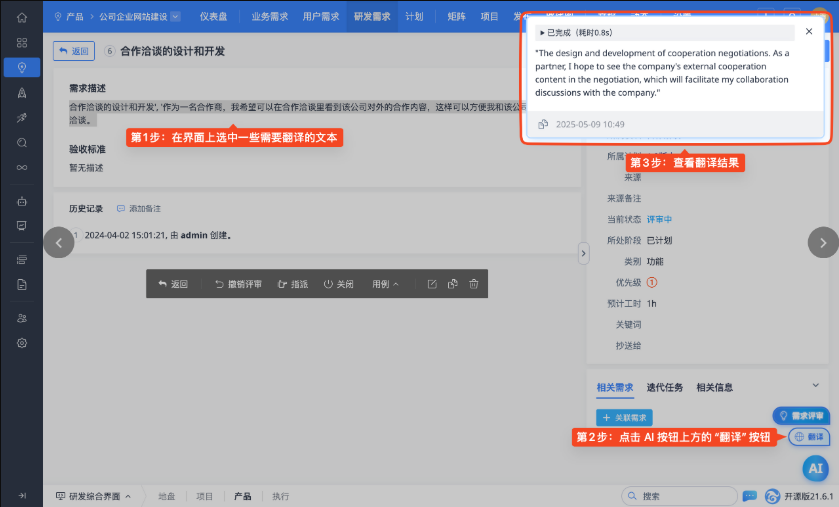Copy translation result using copy icon

point(543,124)
